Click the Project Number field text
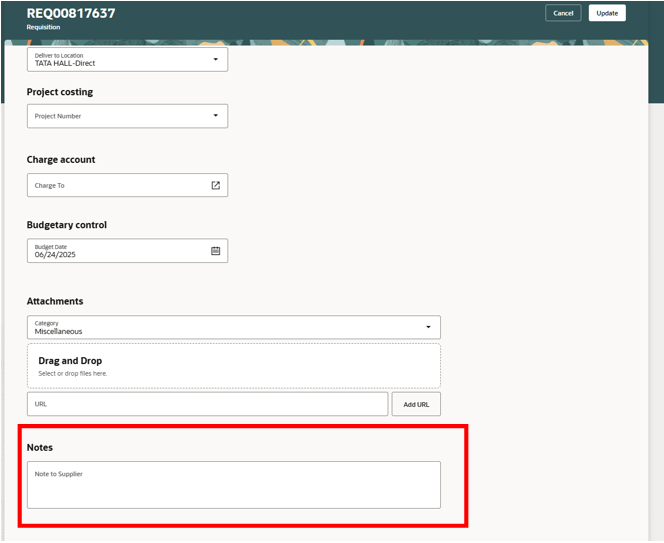The width and height of the screenshot is (664, 543). 59,116
